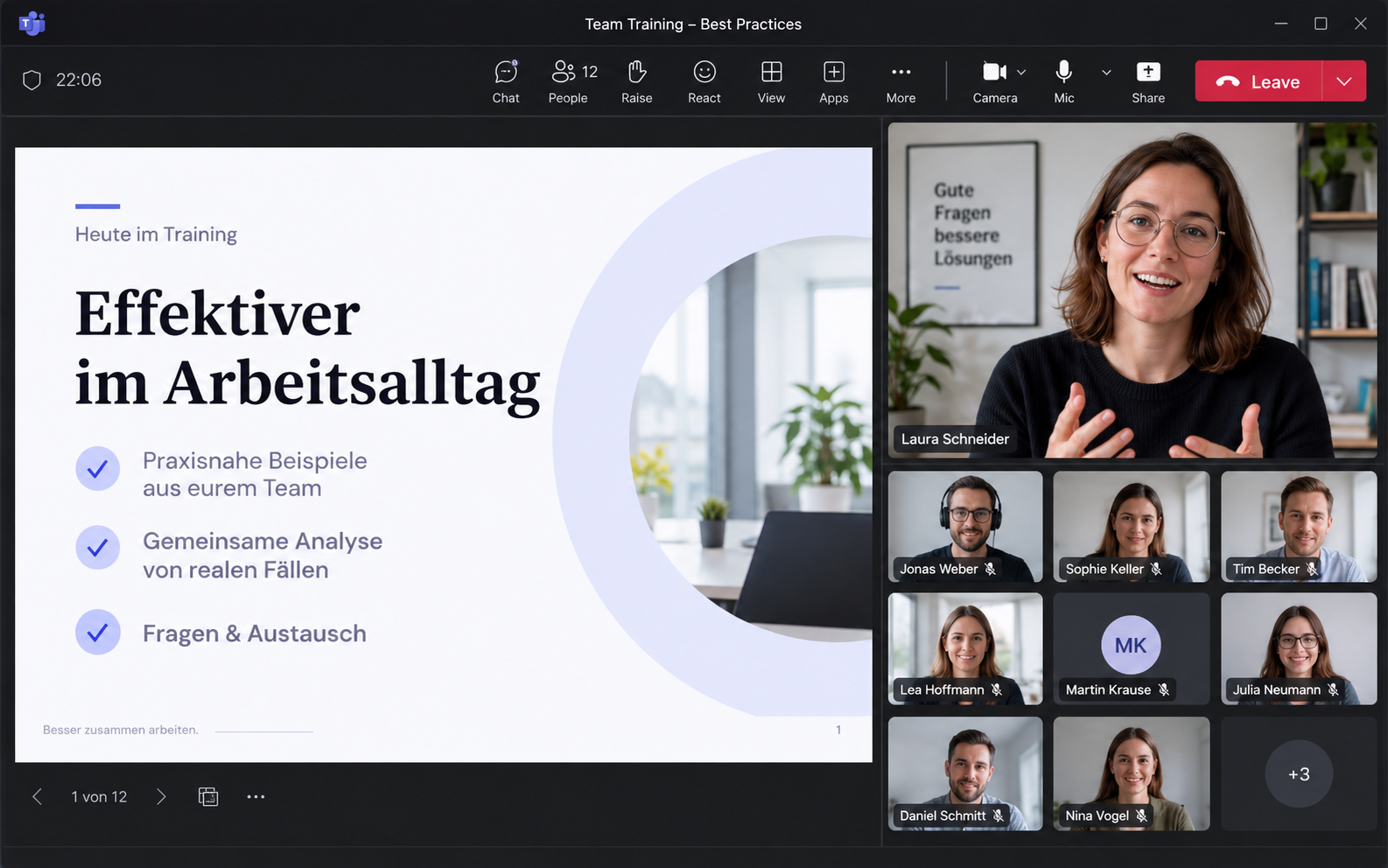Click the 22:06 meeting timer
Image resolution: width=1388 pixels, height=868 pixels.
click(x=79, y=80)
